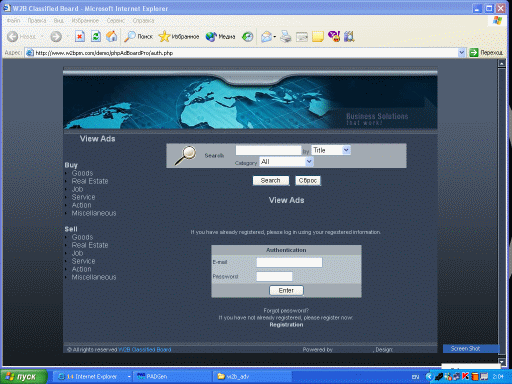Click the tray expand arrow icon
The width and height of the screenshot is (512, 384).
(x=429, y=377)
